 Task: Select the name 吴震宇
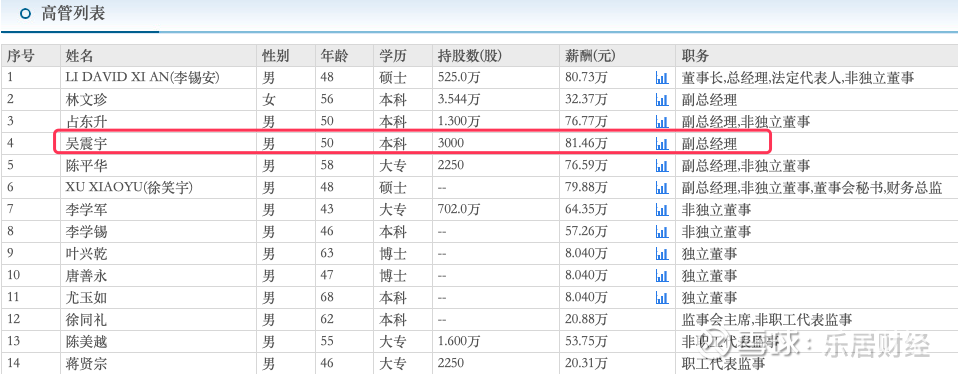click(x=87, y=144)
